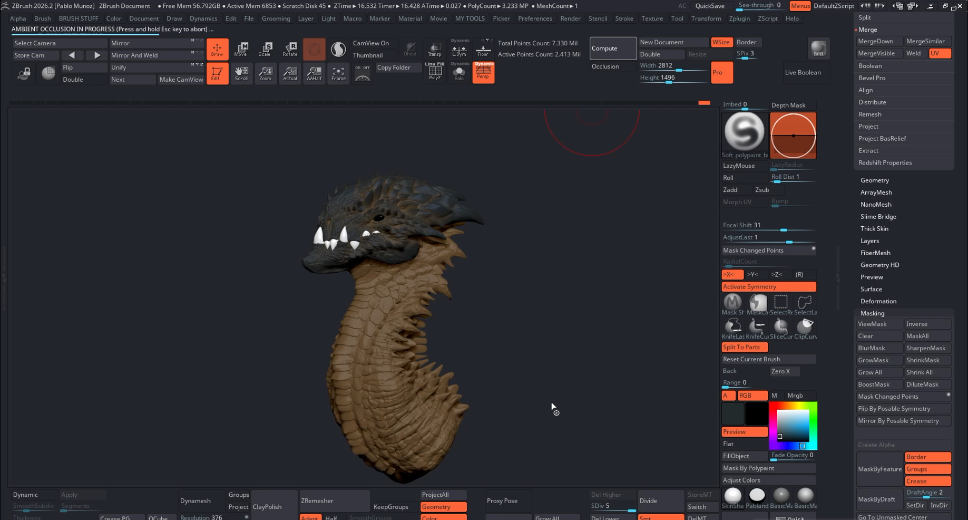Click the main black color swatch

tap(756, 413)
